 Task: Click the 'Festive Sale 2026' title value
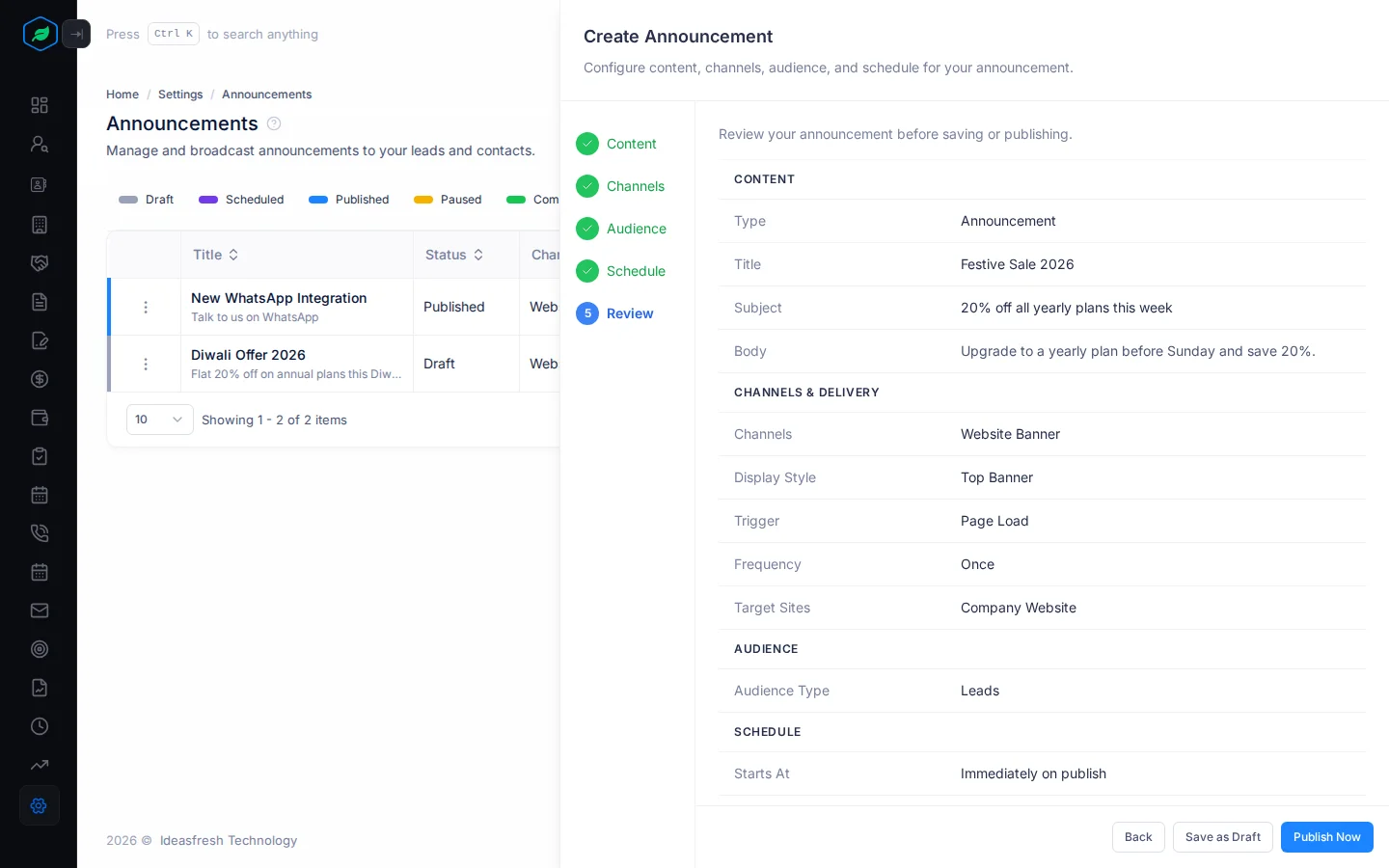point(1018,264)
